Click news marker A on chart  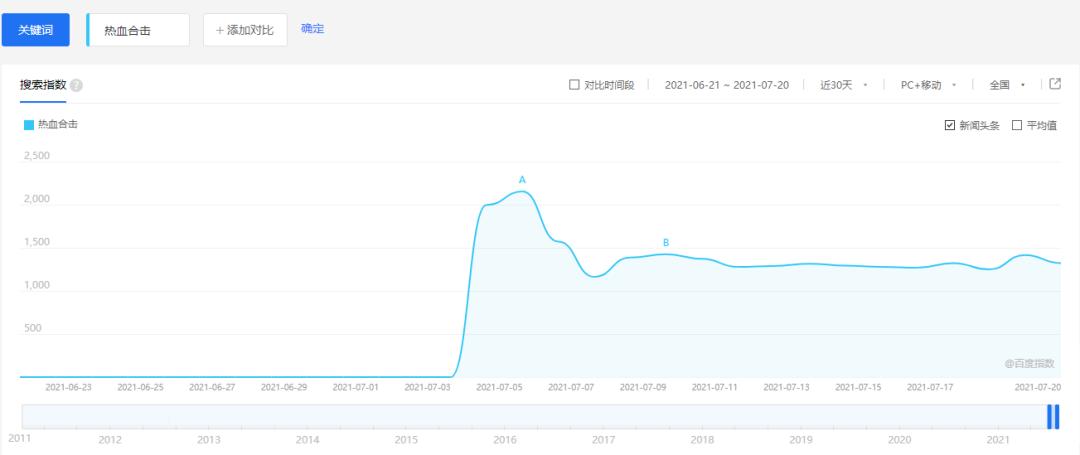(522, 180)
